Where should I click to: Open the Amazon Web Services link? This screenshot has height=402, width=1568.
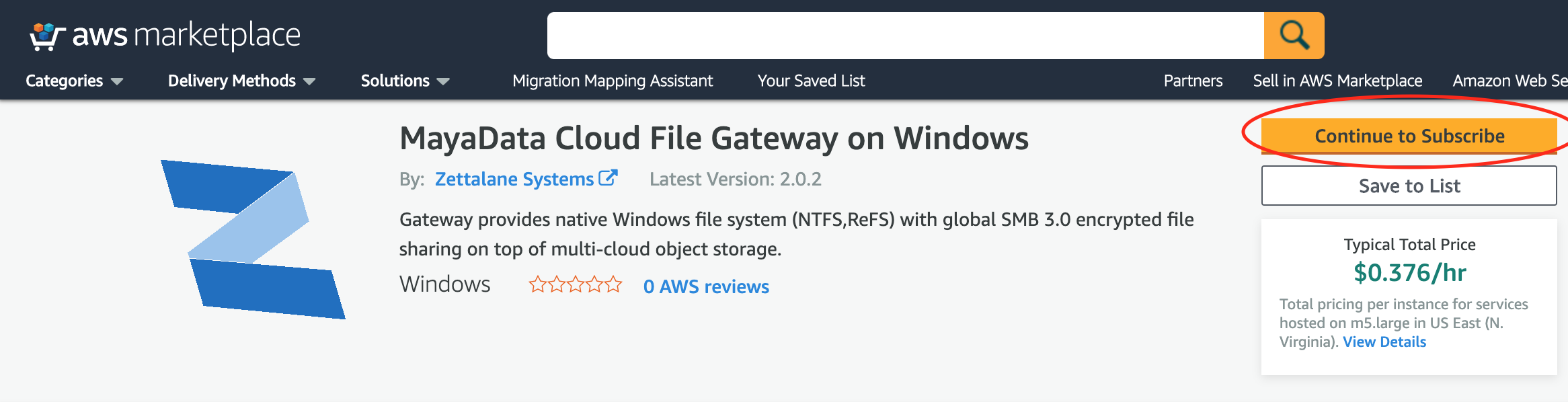pos(1510,81)
